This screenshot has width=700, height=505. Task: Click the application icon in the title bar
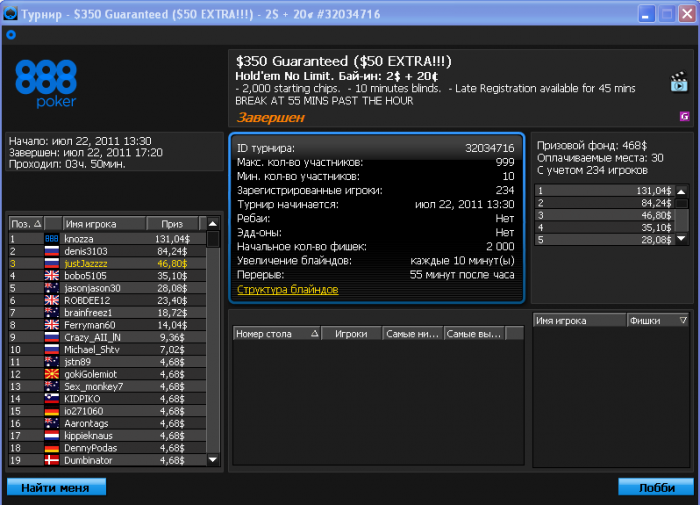point(10,13)
